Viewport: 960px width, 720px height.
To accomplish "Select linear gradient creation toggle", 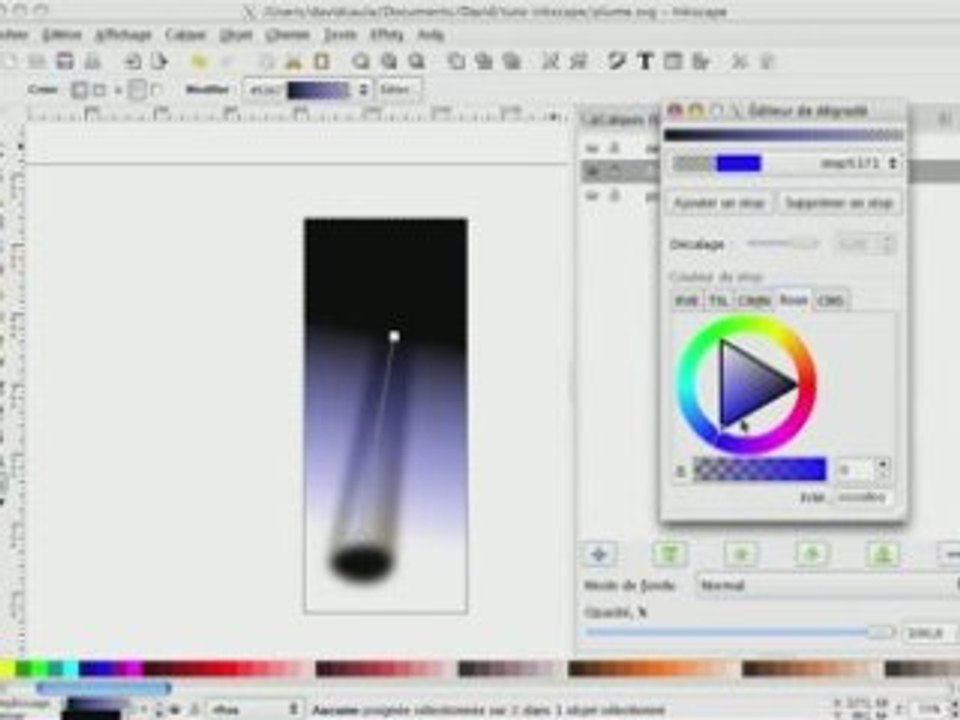I will pyautogui.click(x=79, y=91).
